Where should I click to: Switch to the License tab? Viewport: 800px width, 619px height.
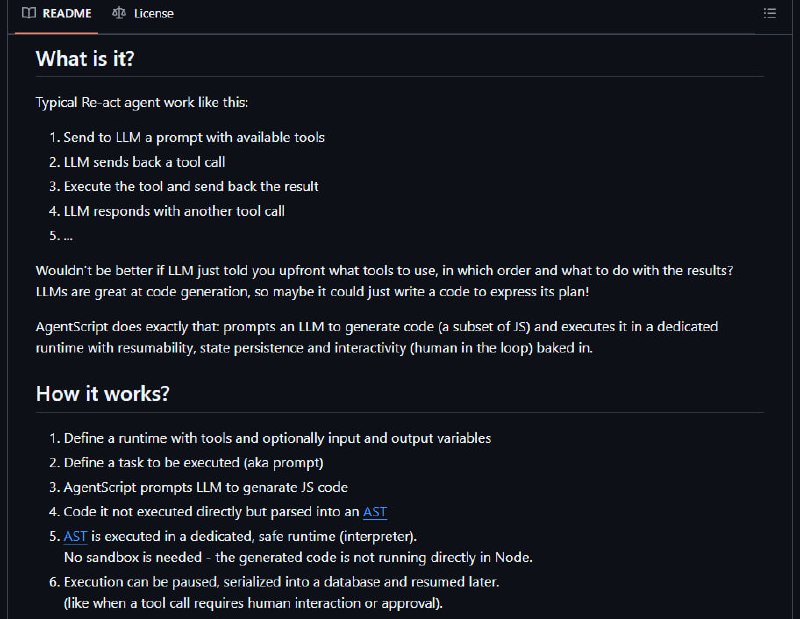pyautogui.click(x=143, y=14)
